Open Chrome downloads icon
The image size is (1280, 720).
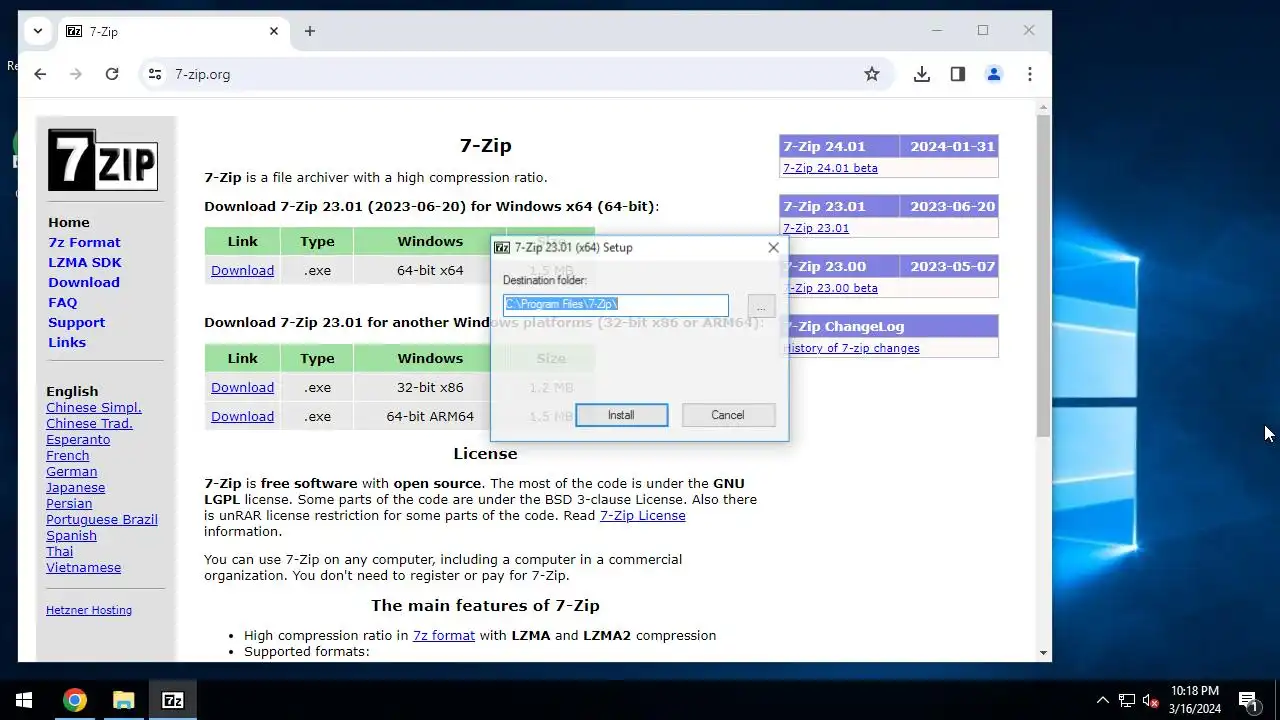[922, 74]
